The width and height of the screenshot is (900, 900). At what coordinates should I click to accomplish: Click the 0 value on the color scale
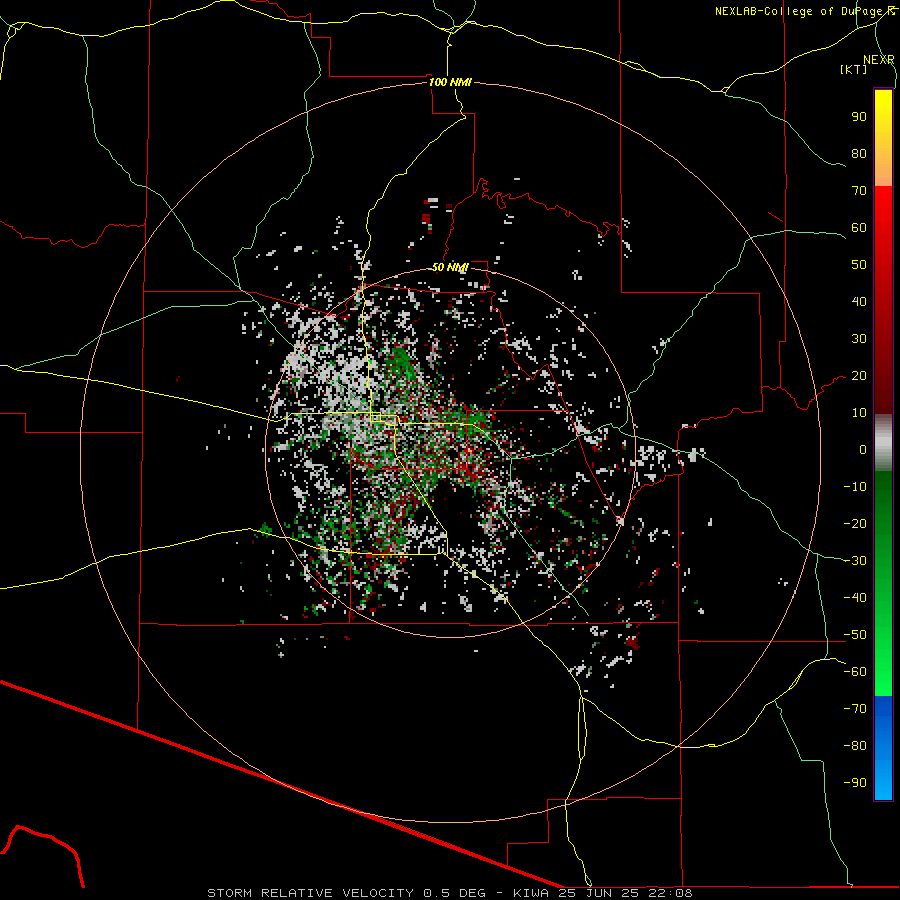point(863,449)
